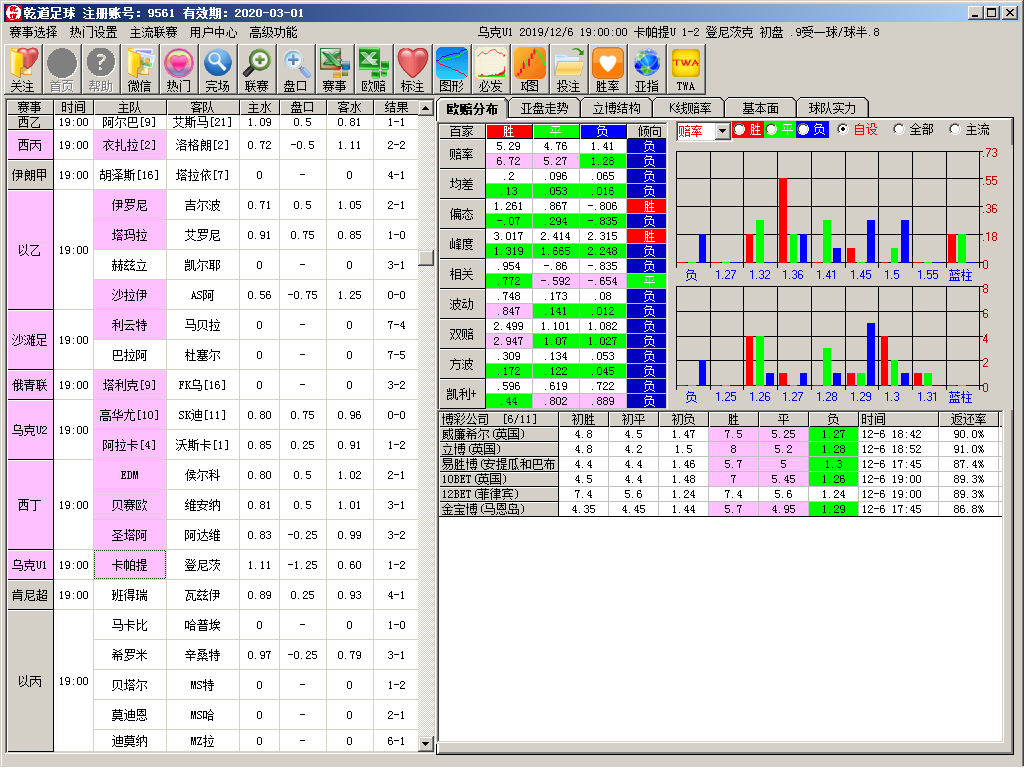Open the 帮助 help icon
The height and width of the screenshot is (768, 1024).
(x=101, y=69)
